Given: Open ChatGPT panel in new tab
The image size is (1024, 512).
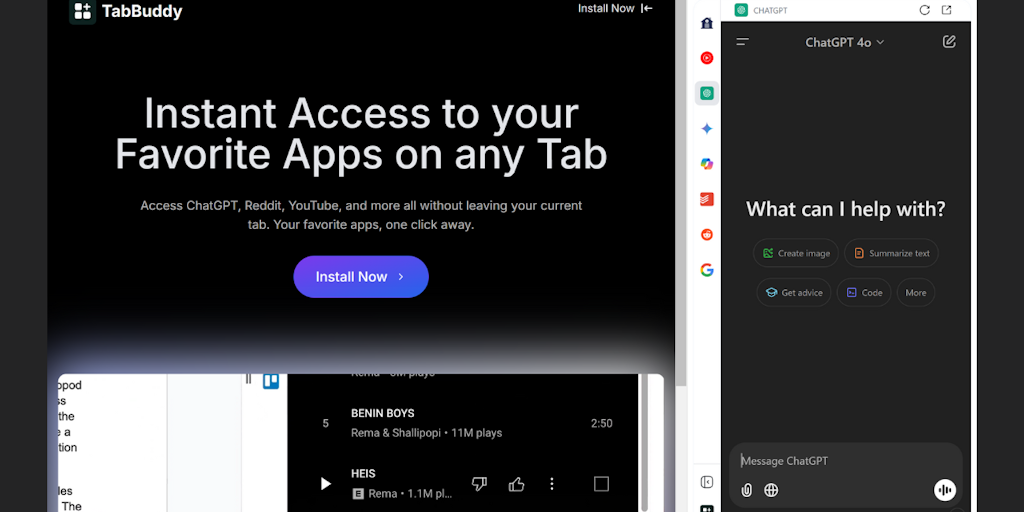Looking at the screenshot, I should point(946,10).
